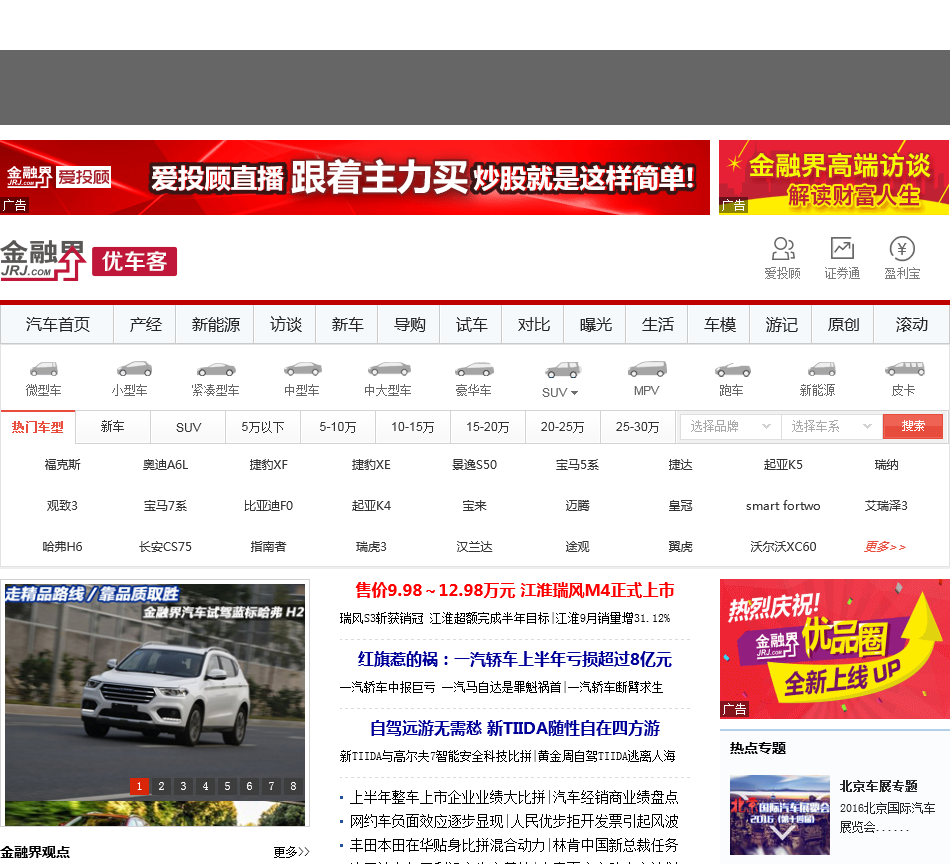
Task: Click the 宝马5系 car model link
Action: (577, 465)
